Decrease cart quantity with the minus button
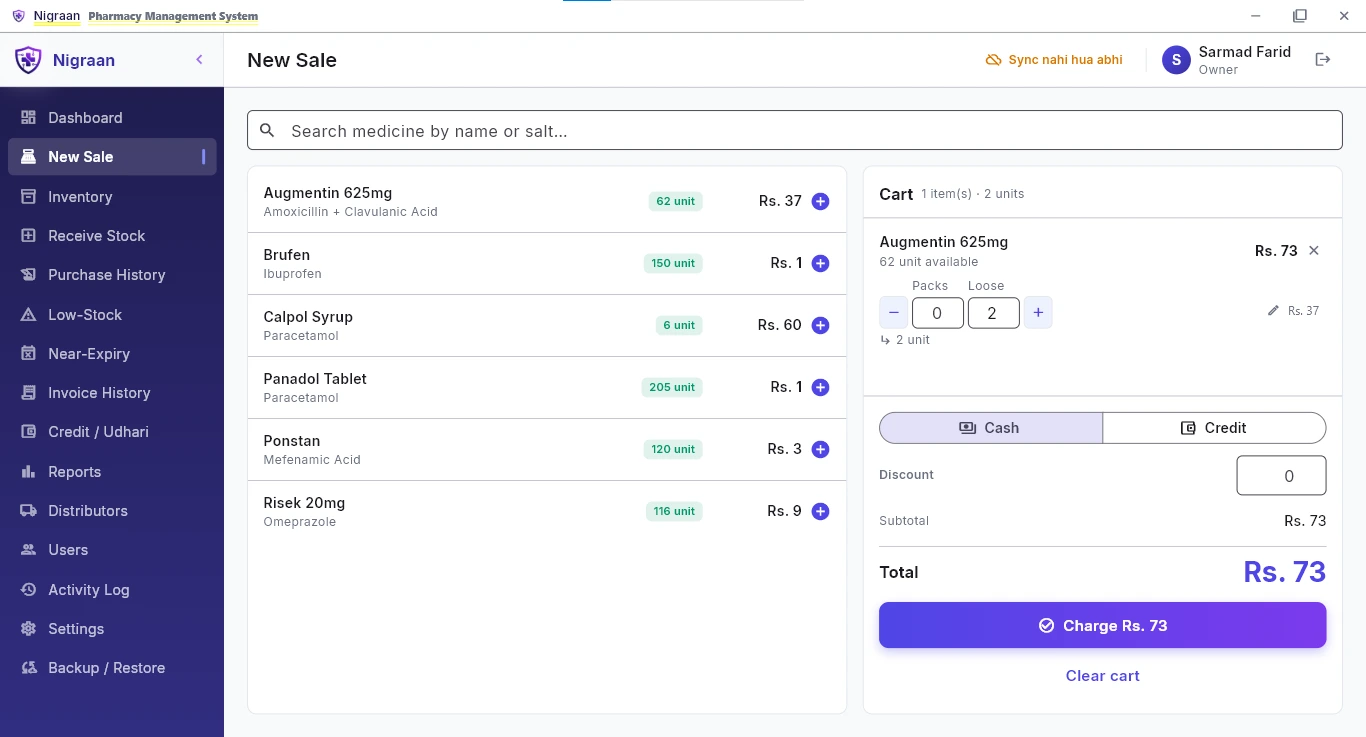Image resolution: width=1366 pixels, height=737 pixels. [x=894, y=313]
